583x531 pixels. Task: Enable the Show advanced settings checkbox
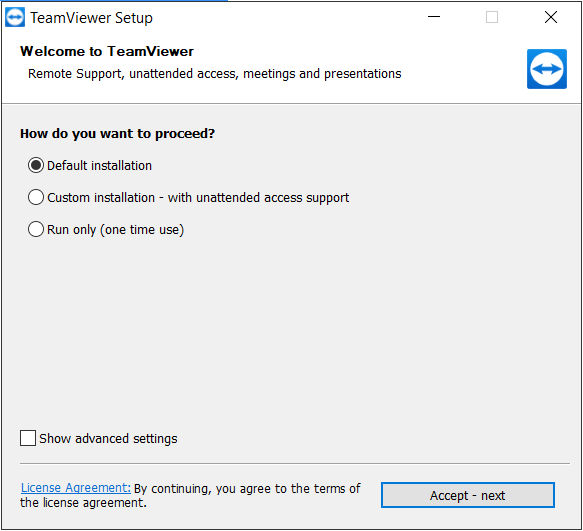pos(28,438)
